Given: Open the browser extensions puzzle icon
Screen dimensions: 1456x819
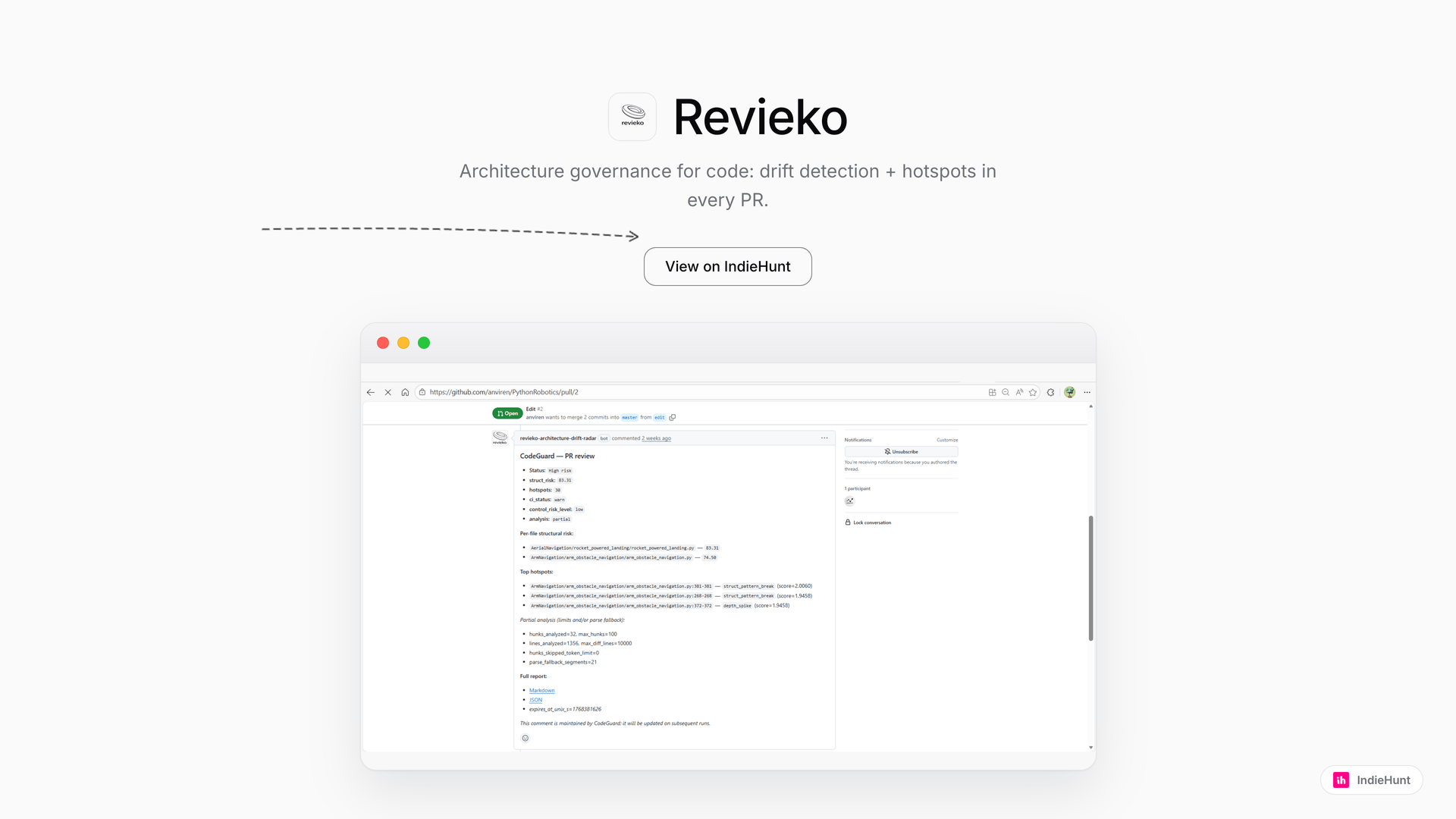Looking at the screenshot, I should click(1050, 392).
